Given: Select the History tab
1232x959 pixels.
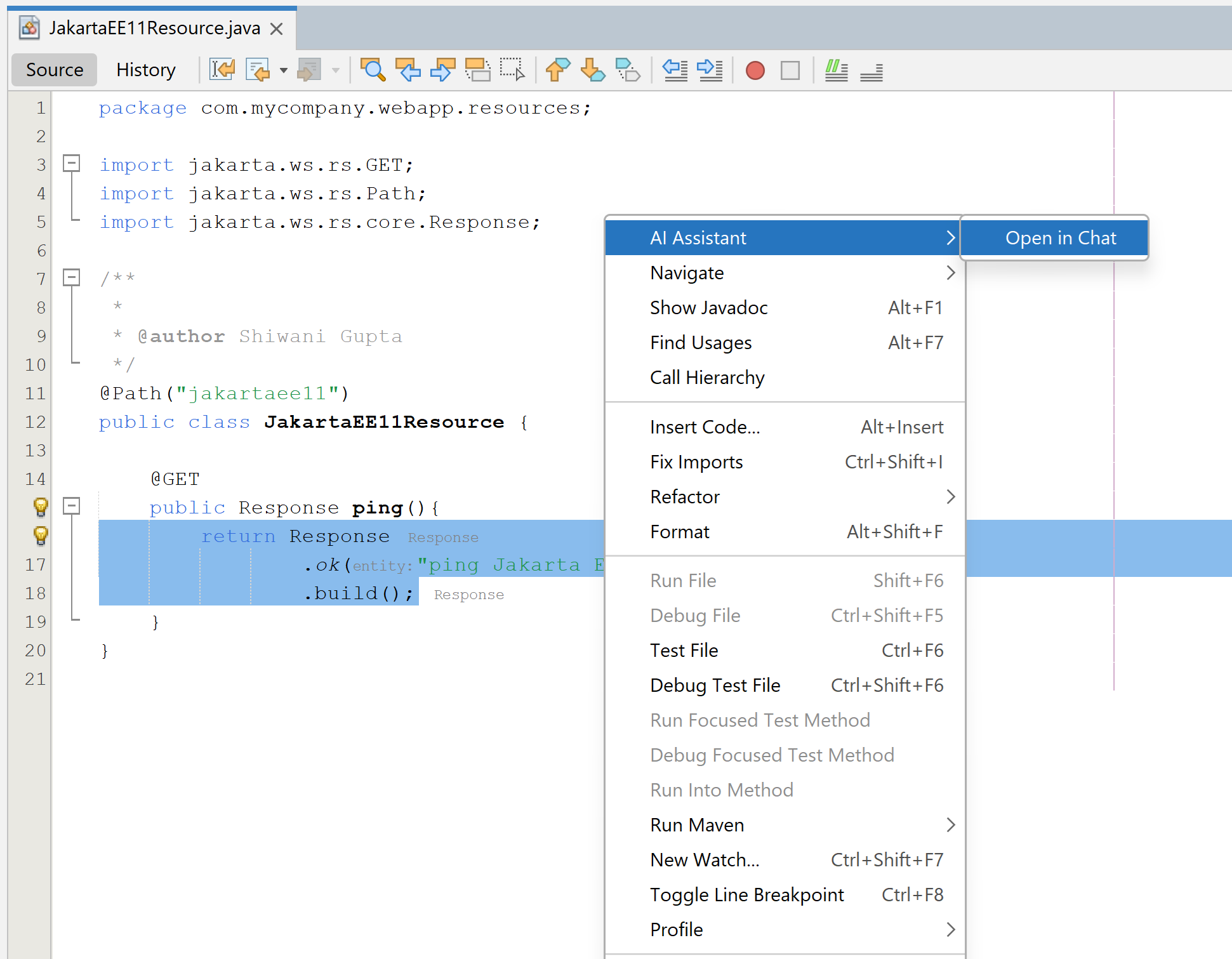Looking at the screenshot, I should click(x=145, y=68).
